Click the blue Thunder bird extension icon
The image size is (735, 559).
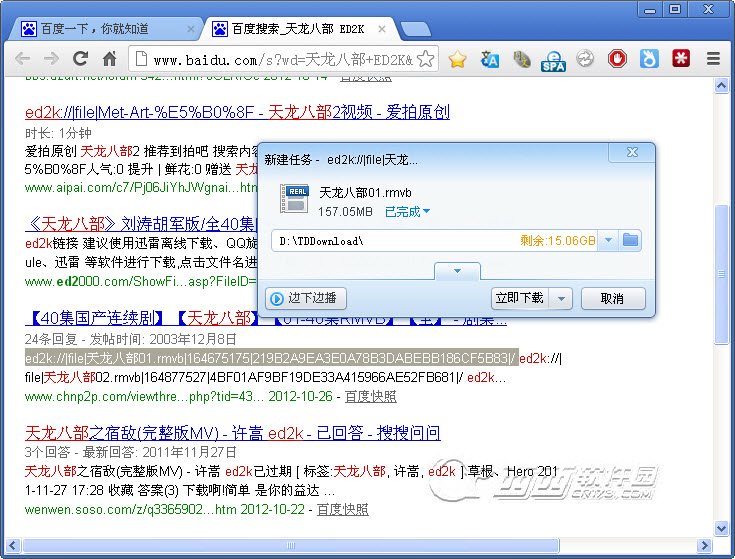tap(649, 59)
